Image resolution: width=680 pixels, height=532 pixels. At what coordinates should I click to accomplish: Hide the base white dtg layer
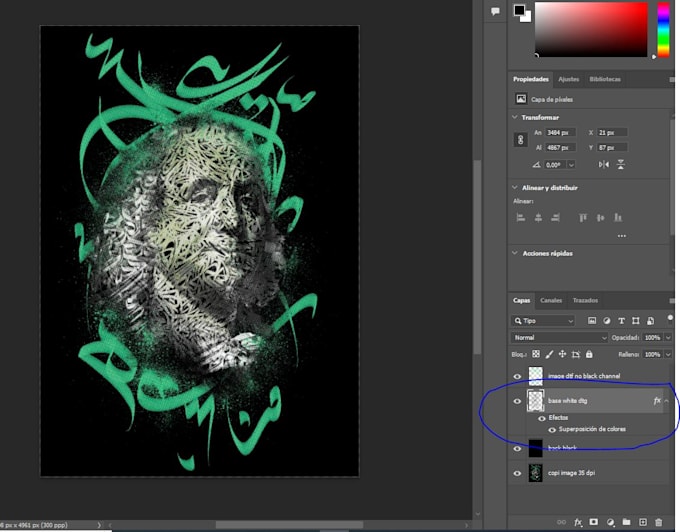(517, 401)
